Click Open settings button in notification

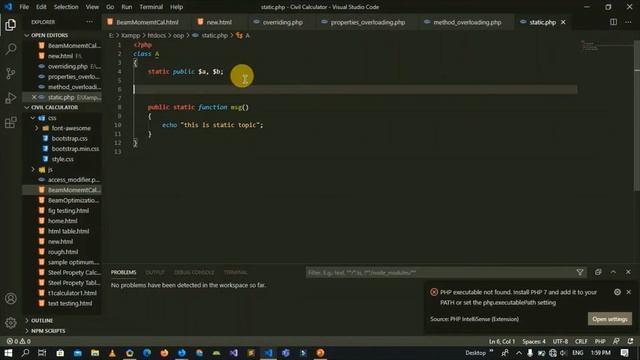coord(610,319)
